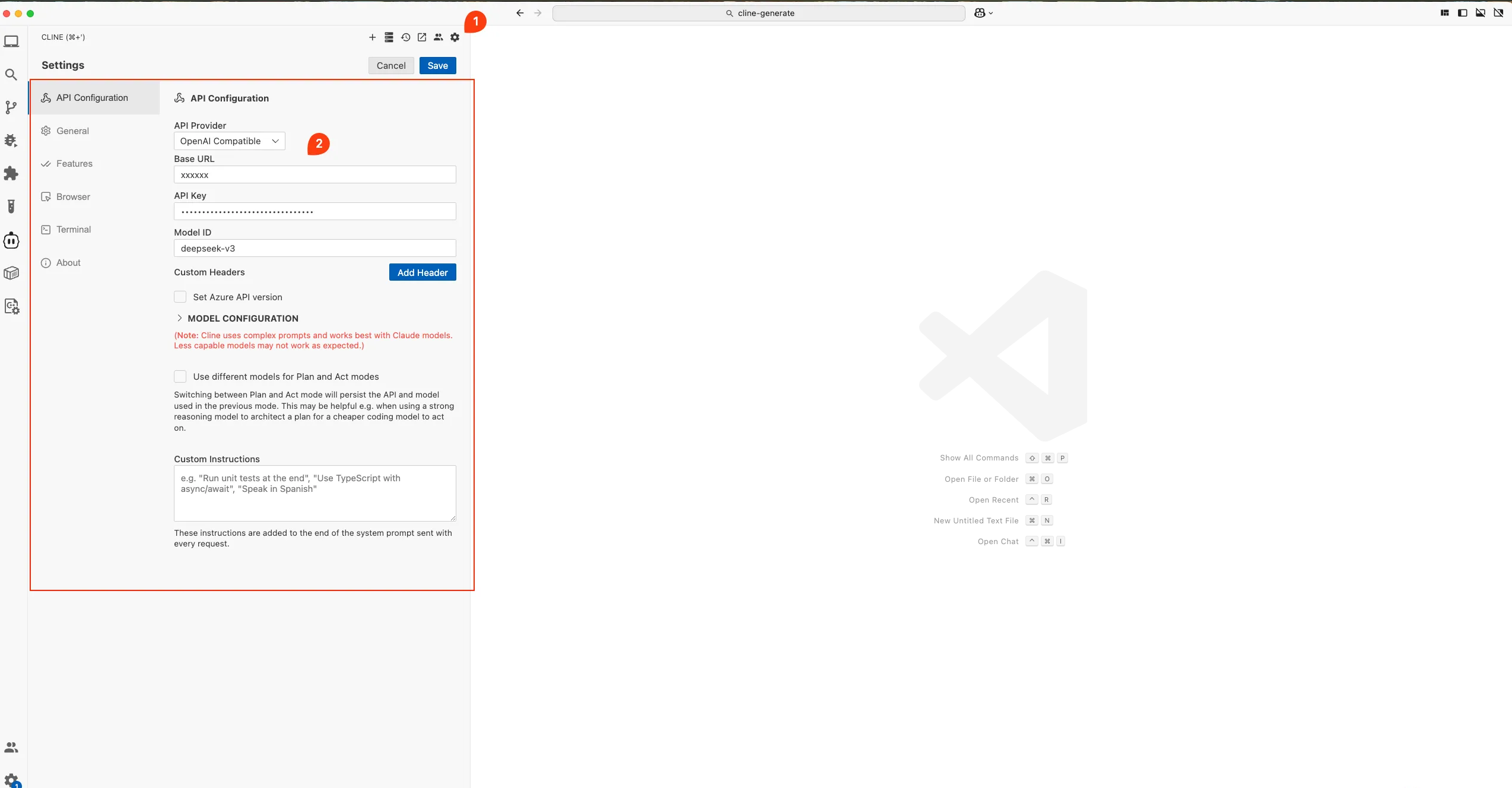Image resolution: width=1512 pixels, height=788 pixels.
Task: Open the Testing flask icon
Action: click(x=11, y=206)
